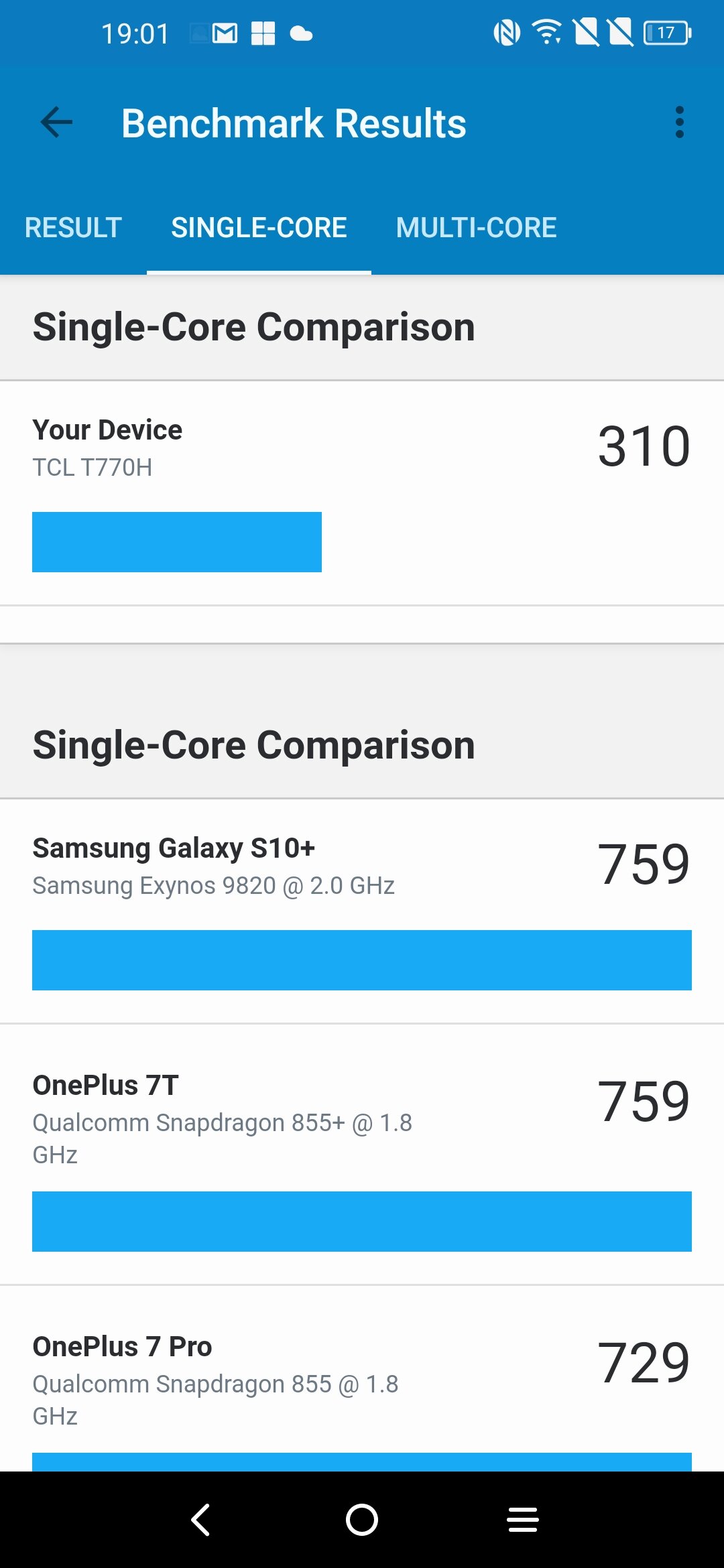Switch to the RESULT tab
Screen dimensions: 724x1568
point(73,228)
